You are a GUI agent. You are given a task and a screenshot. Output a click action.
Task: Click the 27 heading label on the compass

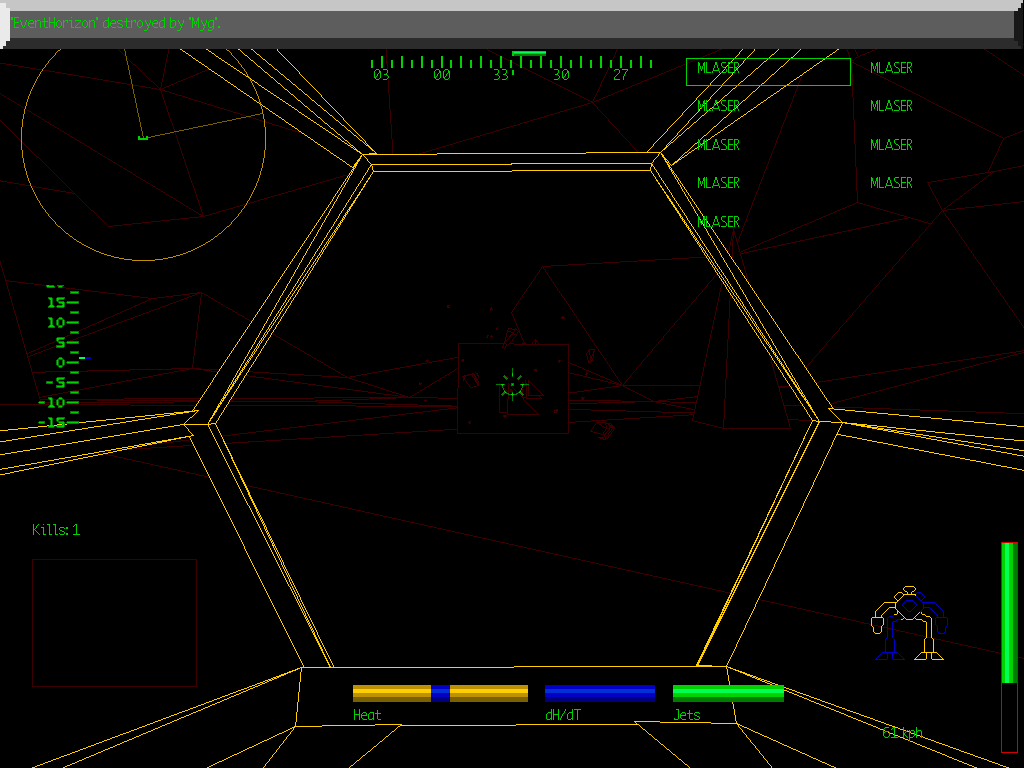[x=622, y=73]
